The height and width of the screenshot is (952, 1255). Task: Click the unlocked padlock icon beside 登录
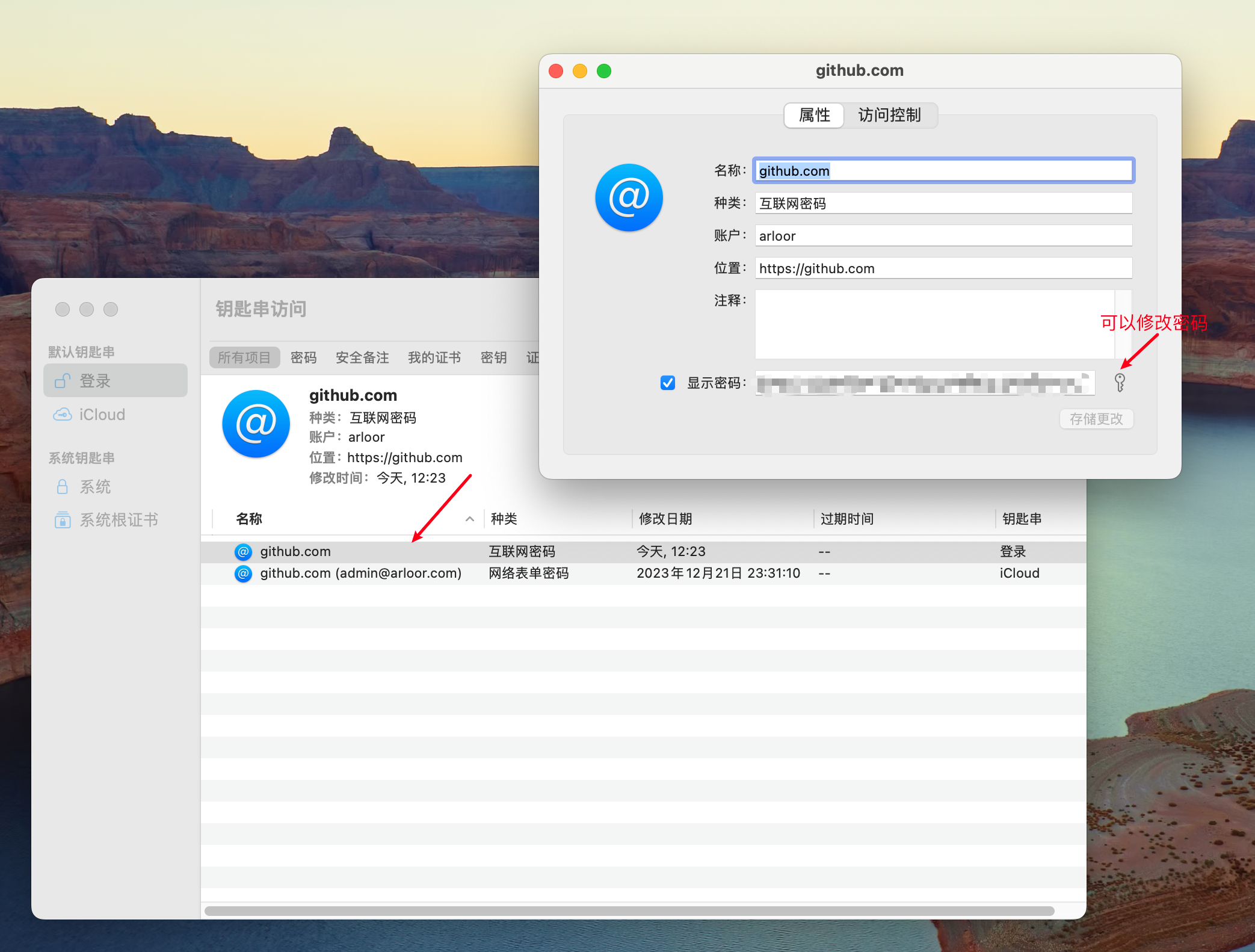(63, 380)
